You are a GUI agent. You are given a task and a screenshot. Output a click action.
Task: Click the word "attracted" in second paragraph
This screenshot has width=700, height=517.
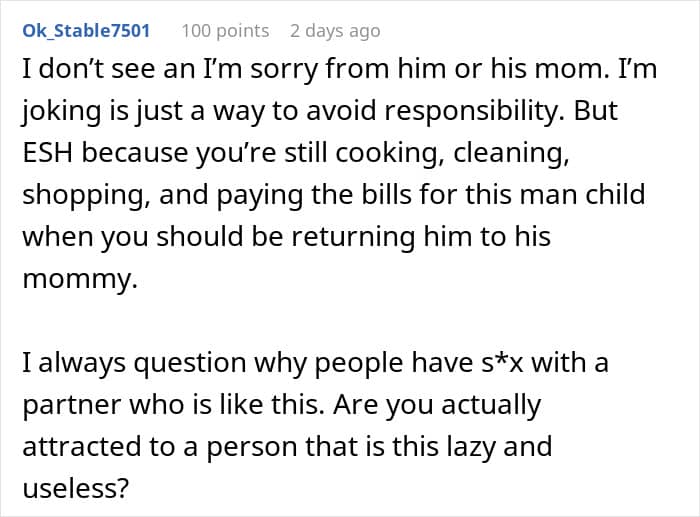pos(82,446)
